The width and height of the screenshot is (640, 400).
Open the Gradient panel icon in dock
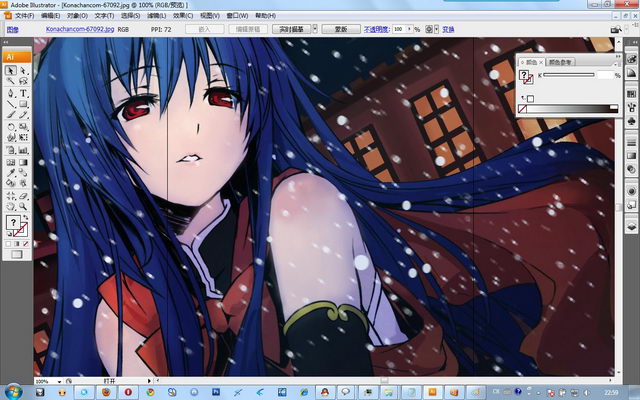click(x=631, y=156)
